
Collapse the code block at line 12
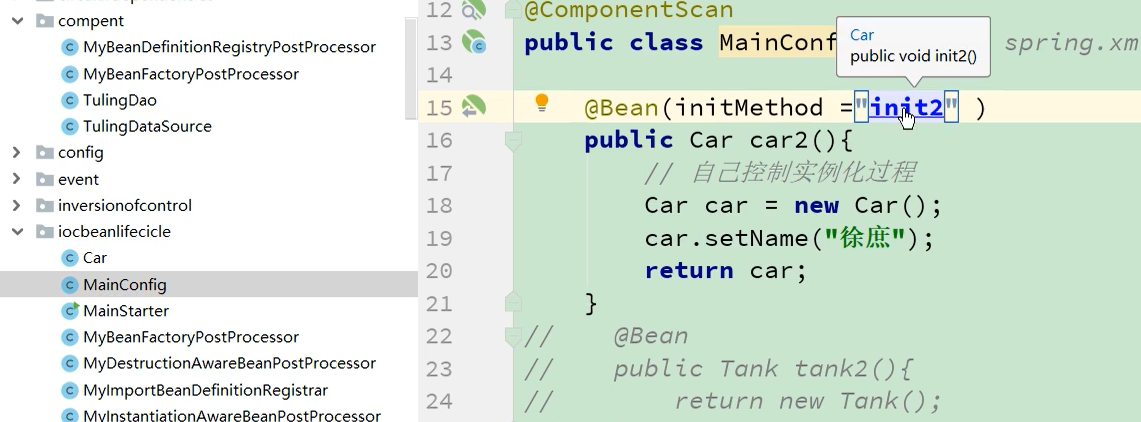point(513,10)
